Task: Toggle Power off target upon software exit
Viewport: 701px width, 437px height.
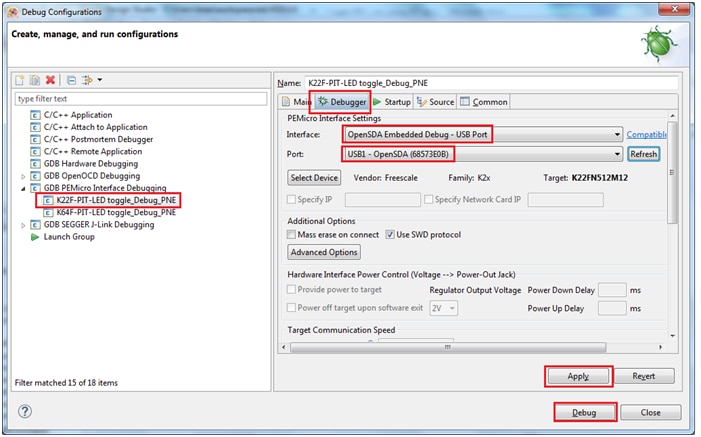Action: coord(291,308)
